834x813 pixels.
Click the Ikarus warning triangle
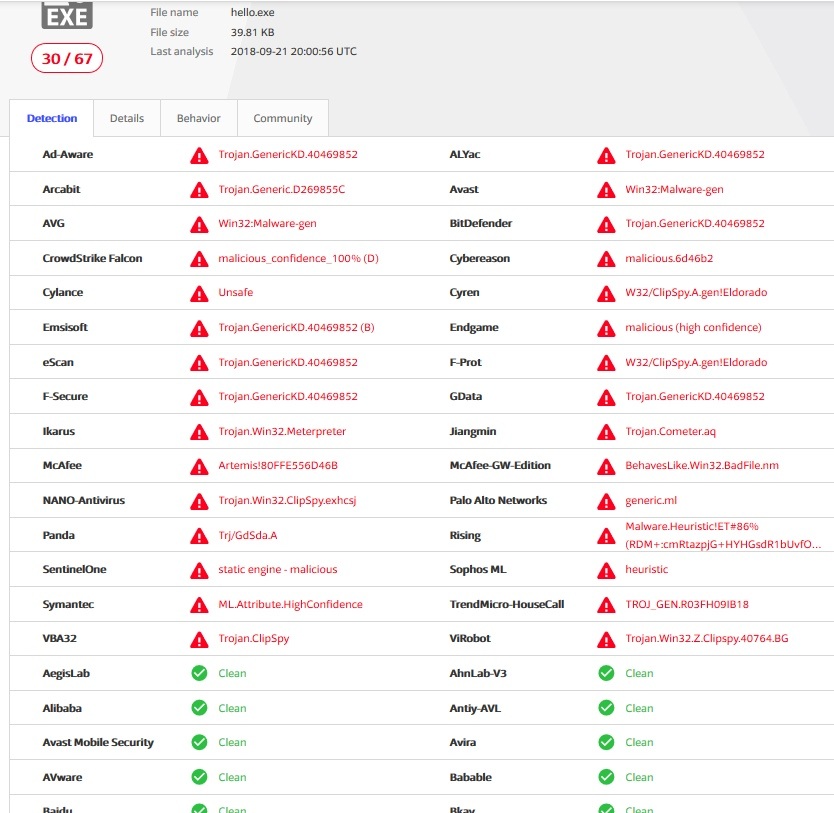[199, 432]
